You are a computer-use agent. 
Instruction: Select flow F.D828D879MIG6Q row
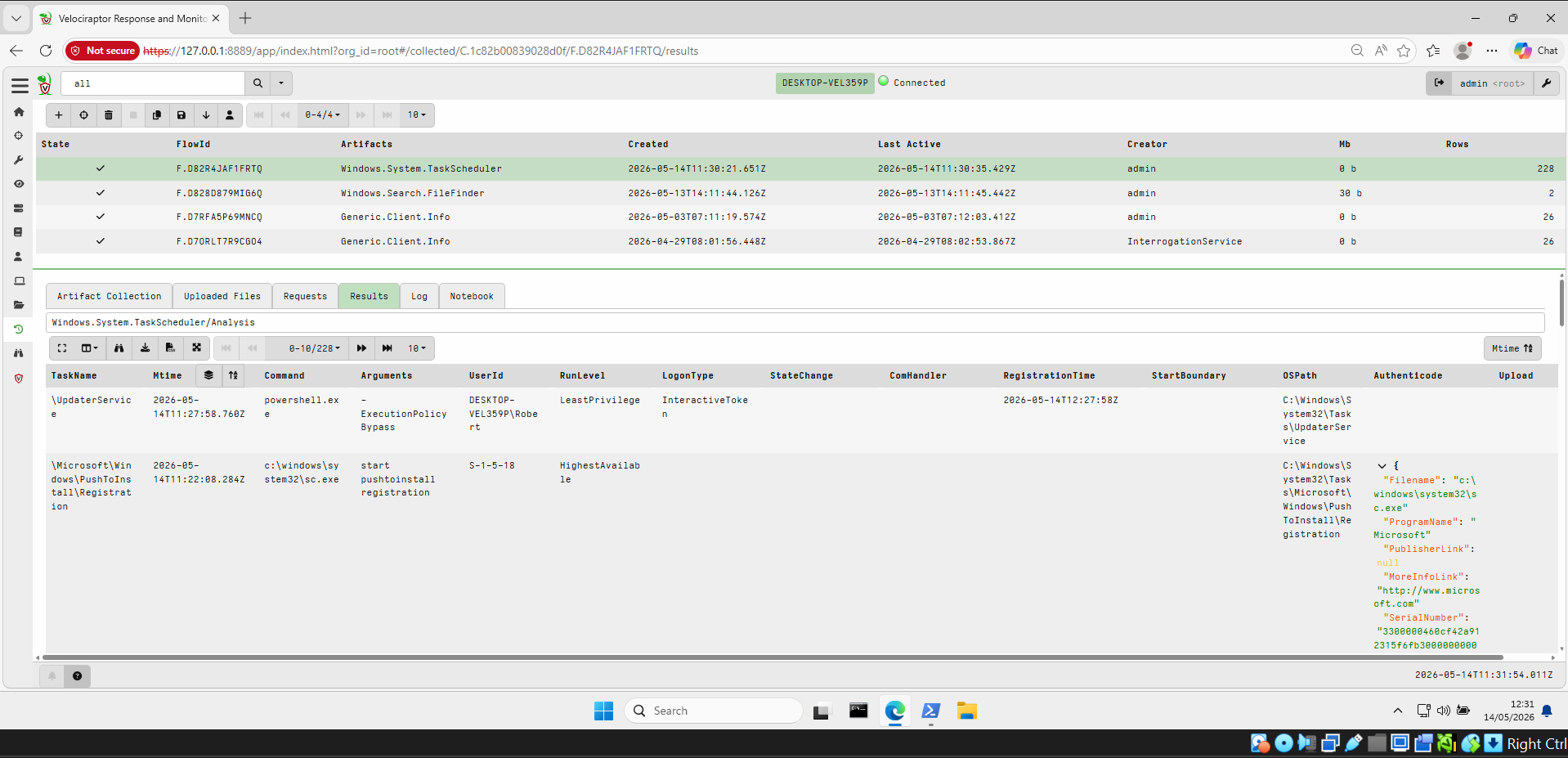click(800, 193)
